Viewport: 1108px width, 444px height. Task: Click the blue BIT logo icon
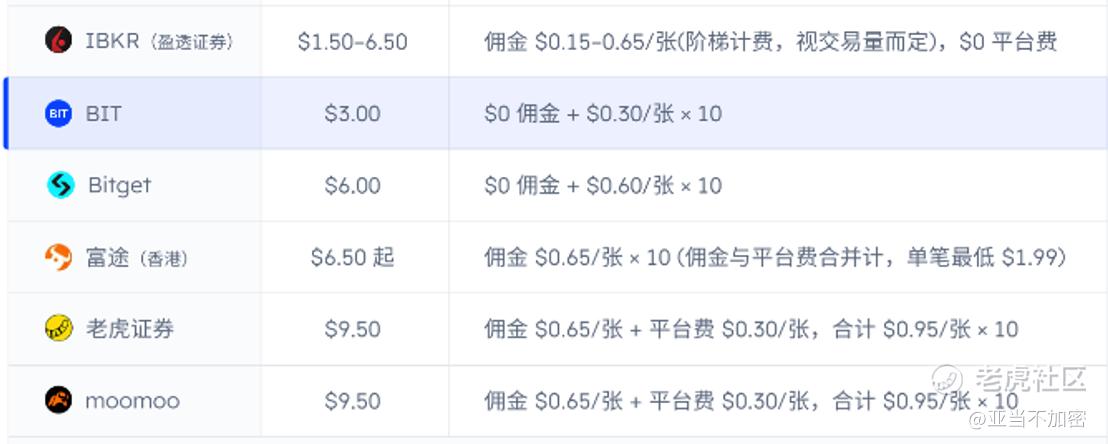[59, 113]
